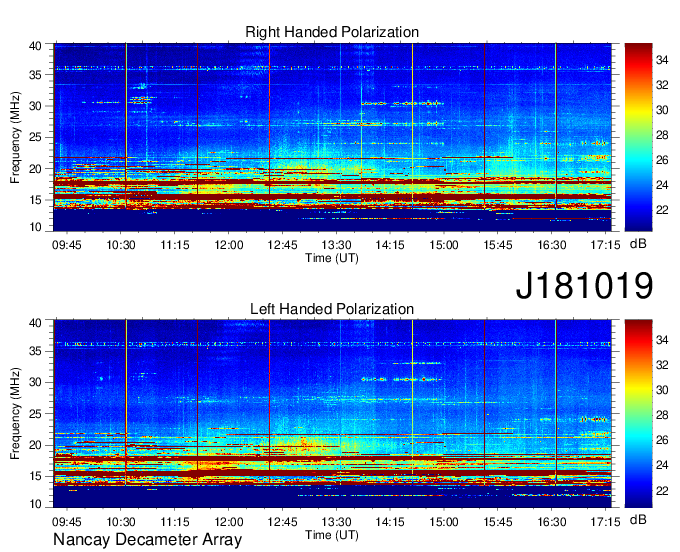This screenshot has width=680, height=552.
Task: Click the Nancay Decameter Array caption
Action: (147, 539)
